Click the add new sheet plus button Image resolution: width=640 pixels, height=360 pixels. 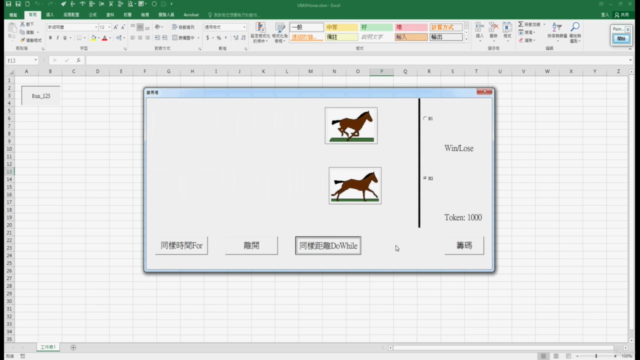73,347
